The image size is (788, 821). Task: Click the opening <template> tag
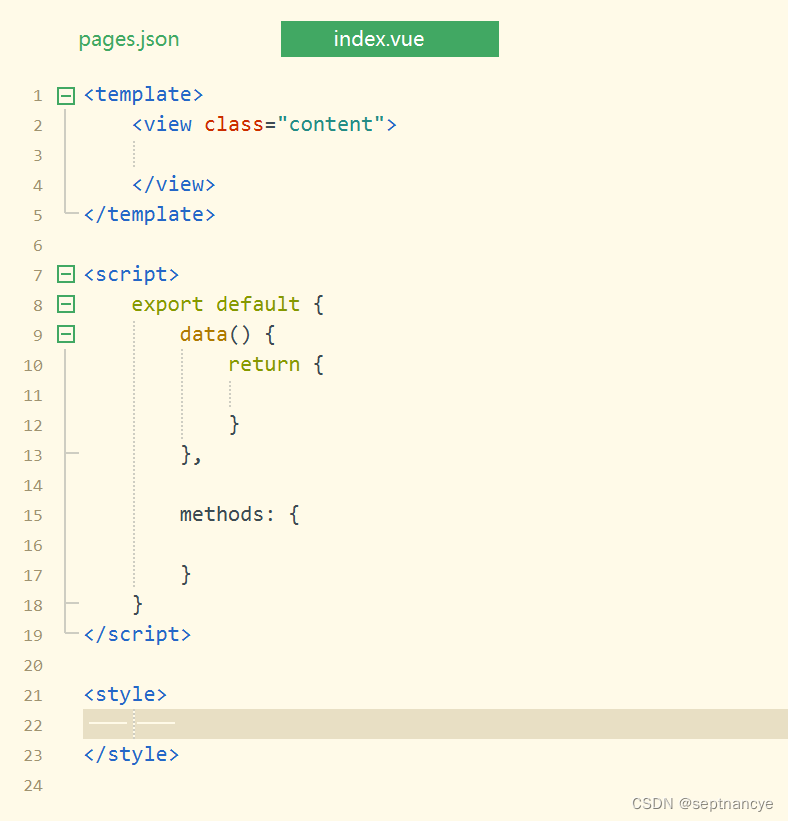click(x=143, y=95)
